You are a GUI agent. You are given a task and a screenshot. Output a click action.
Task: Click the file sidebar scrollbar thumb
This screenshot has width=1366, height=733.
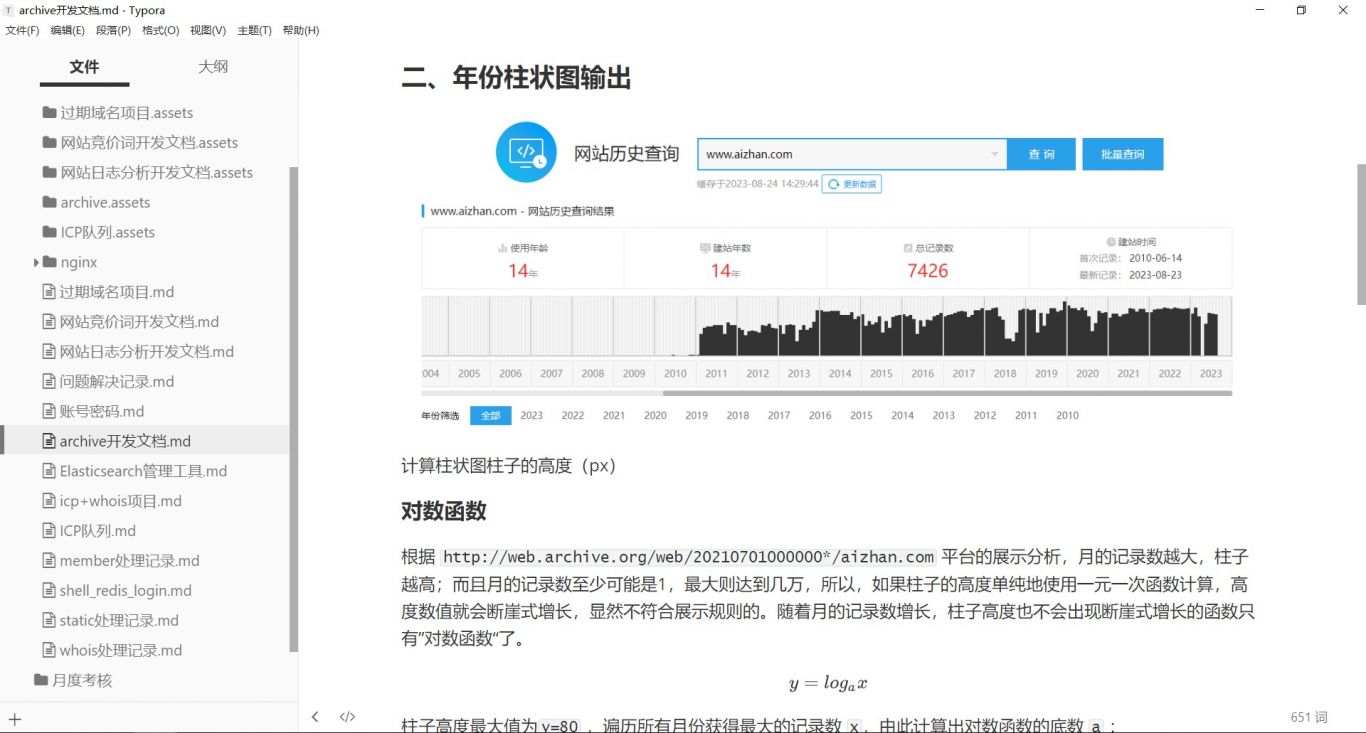pos(293,410)
